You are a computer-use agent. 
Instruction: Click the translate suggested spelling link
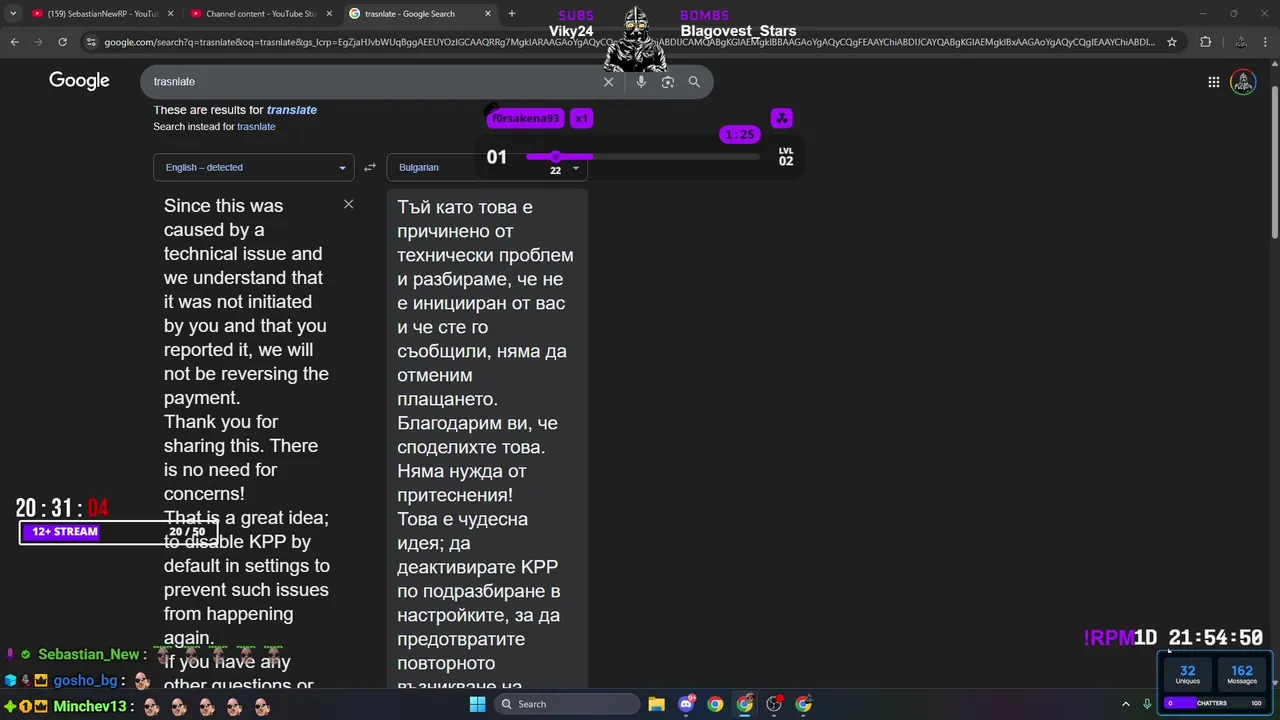[x=292, y=110]
